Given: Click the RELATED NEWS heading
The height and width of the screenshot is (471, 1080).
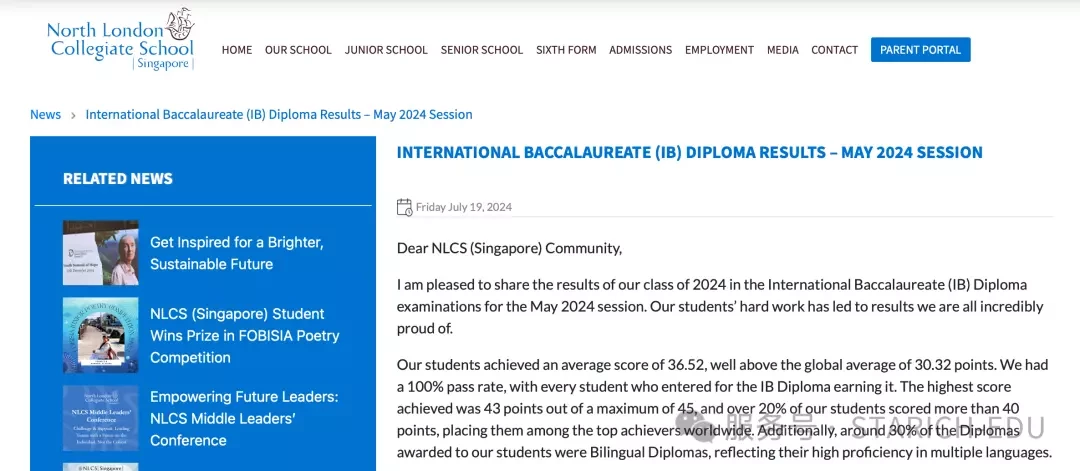Looking at the screenshot, I should 118,179.
